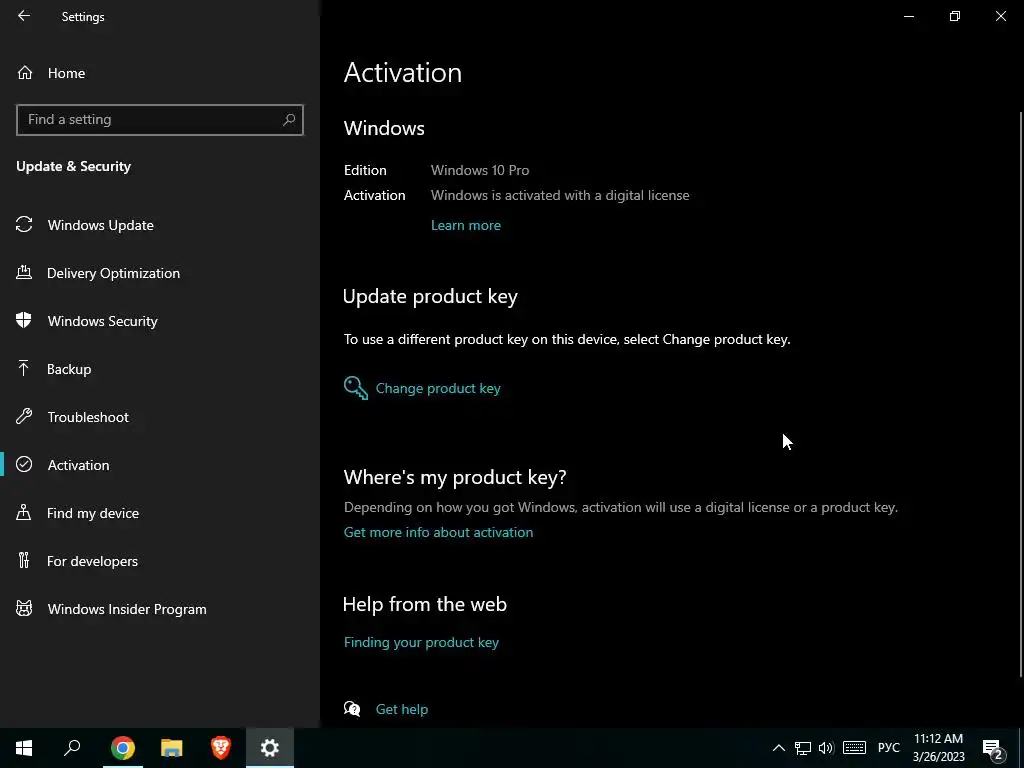Viewport: 1024px width, 768px height.
Task: Open the network tray icon
Action: pyautogui.click(x=803, y=748)
